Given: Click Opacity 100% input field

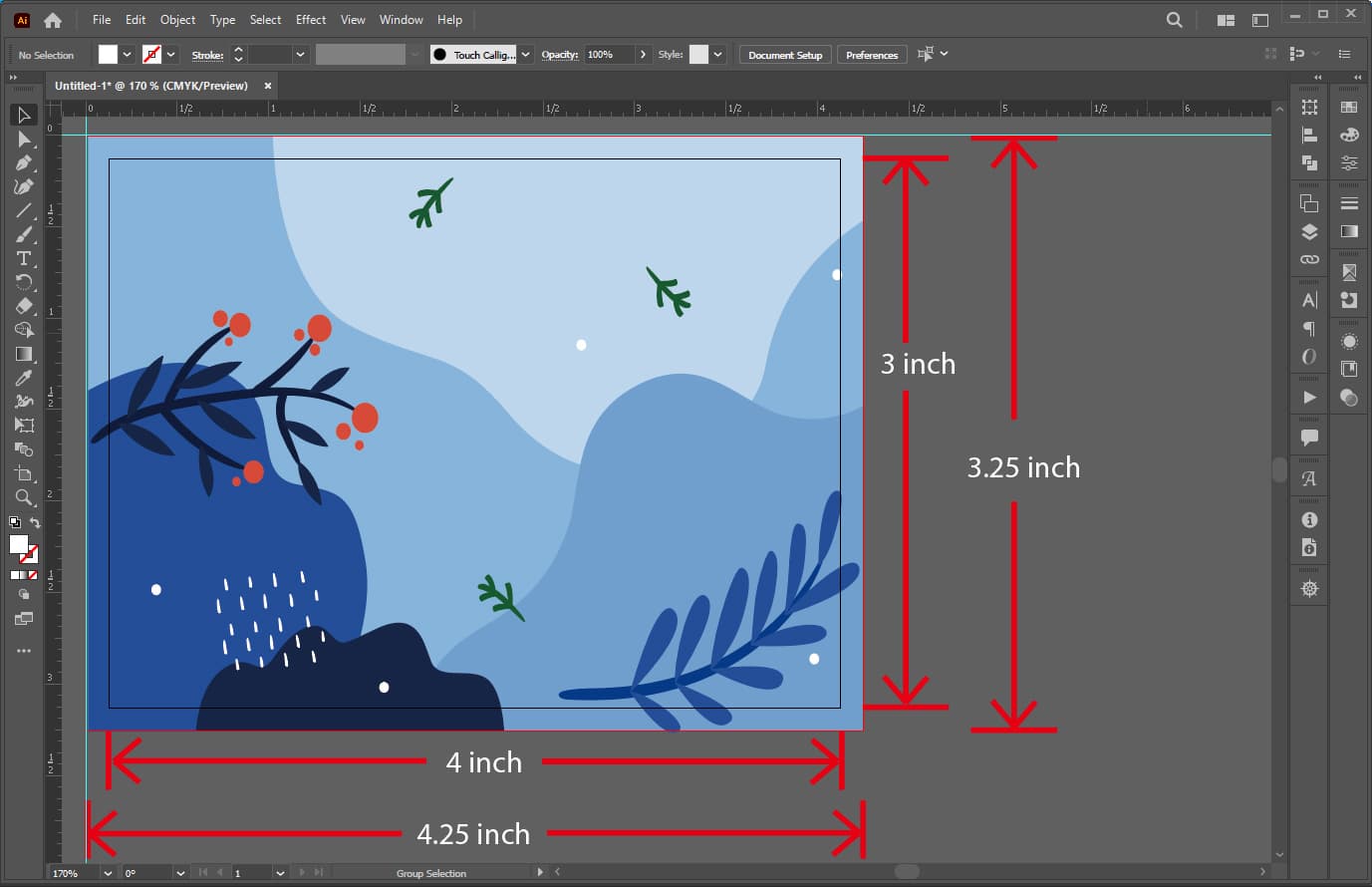Looking at the screenshot, I should pyautogui.click(x=609, y=55).
